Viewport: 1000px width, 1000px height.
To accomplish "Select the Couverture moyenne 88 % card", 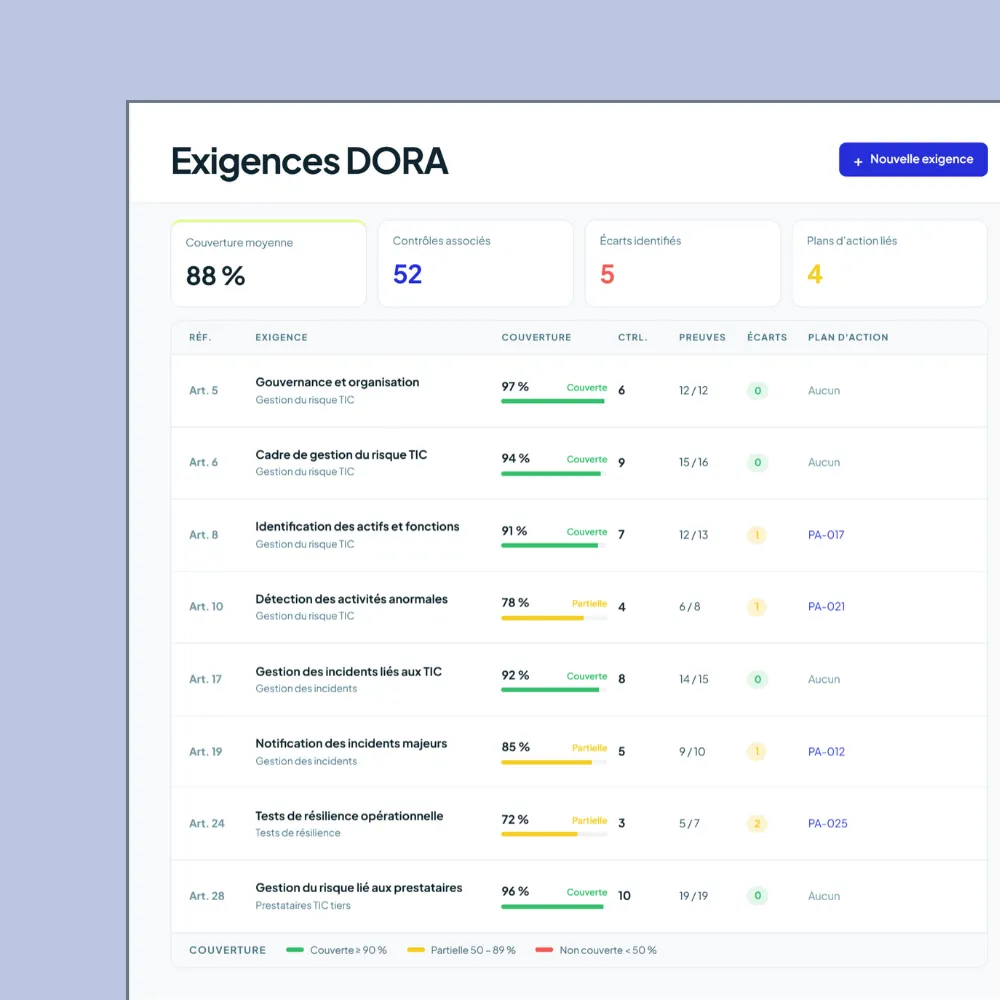I will coord(268,263).
